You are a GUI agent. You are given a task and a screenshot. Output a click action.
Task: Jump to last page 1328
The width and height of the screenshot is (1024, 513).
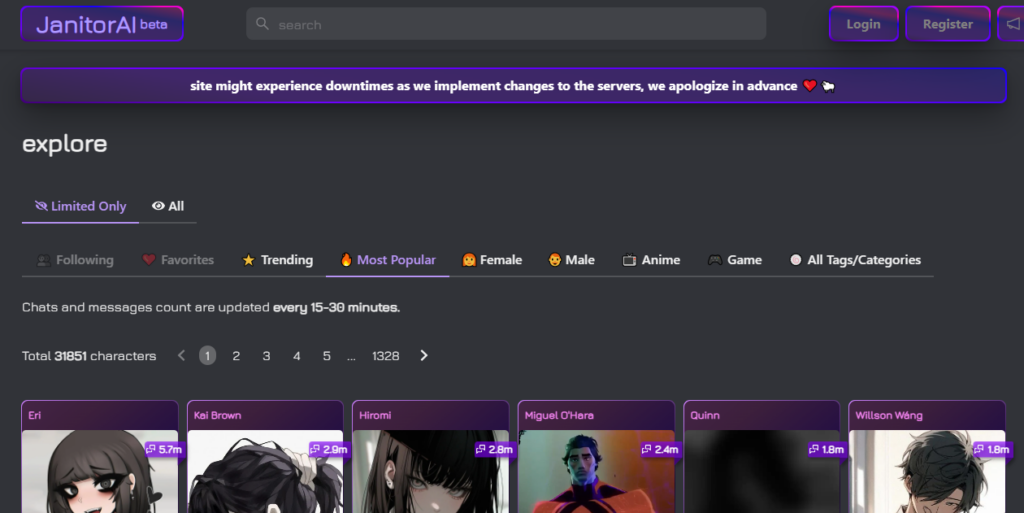[x=385, y=356]
